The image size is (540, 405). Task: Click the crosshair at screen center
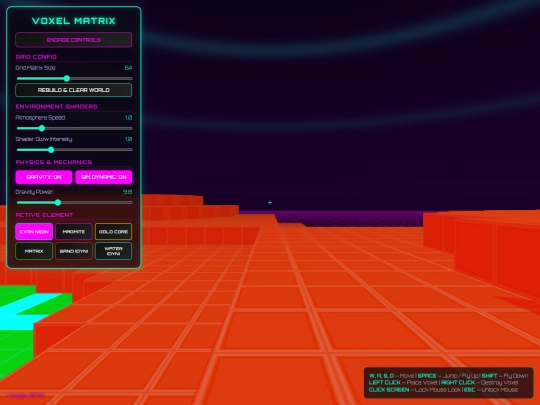pyautogui.click(x=270, y=202)
